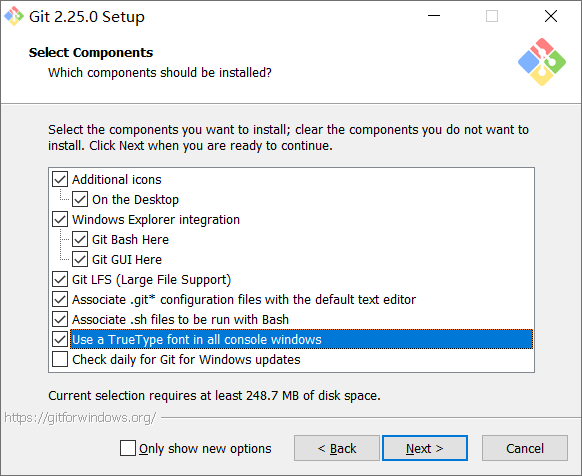The width and height of the screenshot is (582, 476).
Task: Go to Next setup page
Action: [425, 448]
